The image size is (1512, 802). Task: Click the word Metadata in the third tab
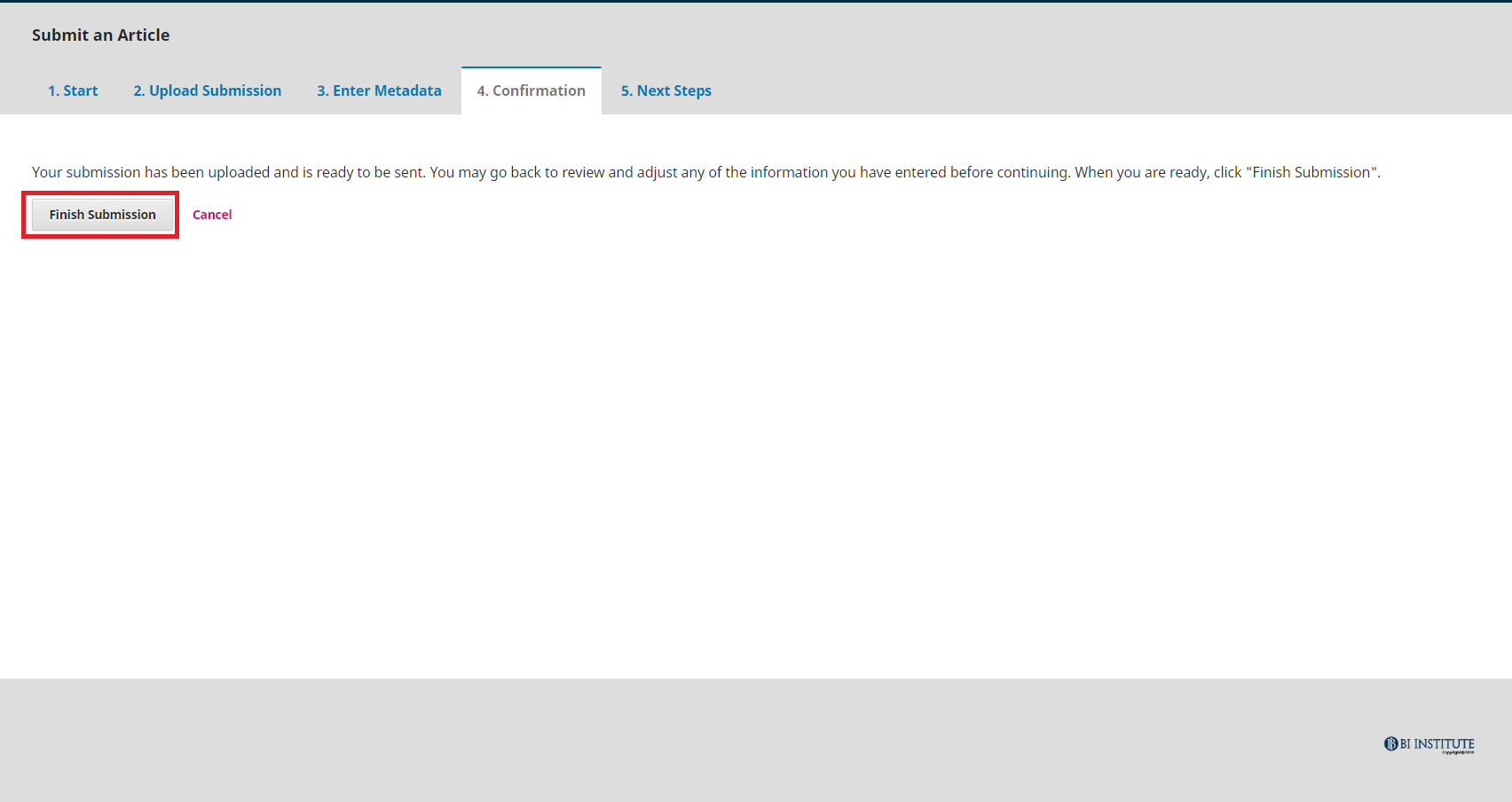point(407,90)
